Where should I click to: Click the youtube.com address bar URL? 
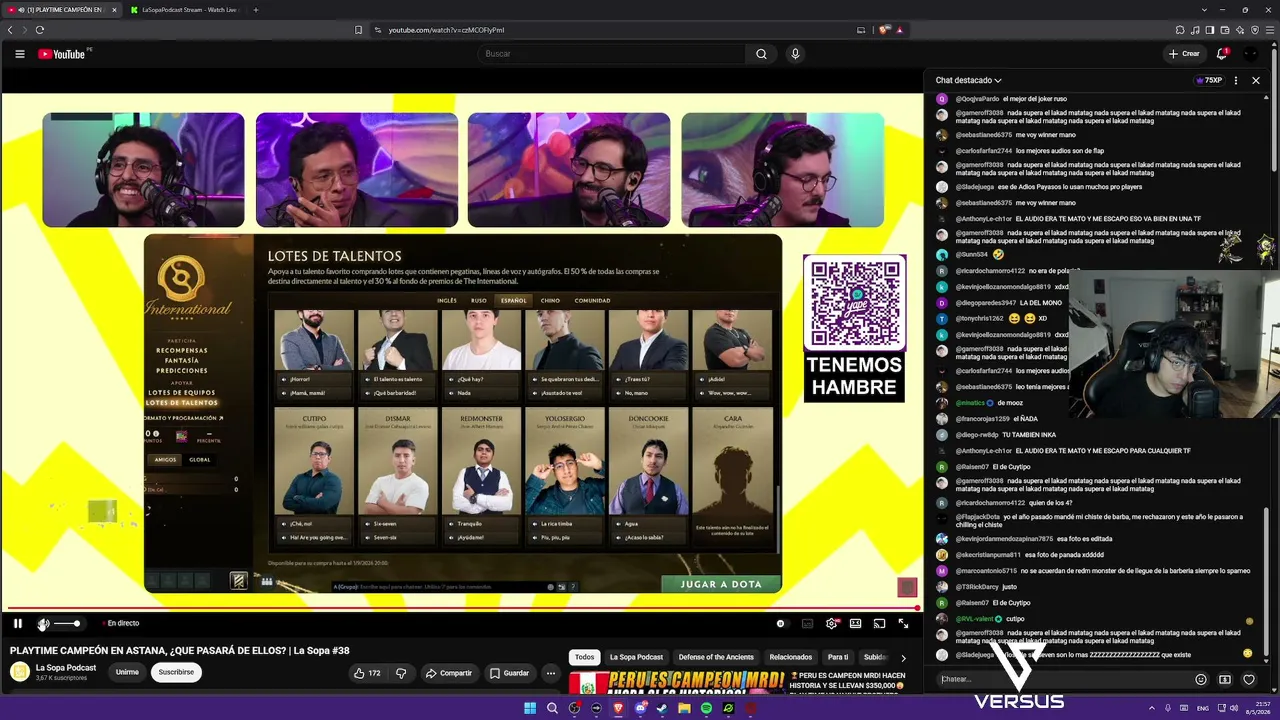[446, 30]
